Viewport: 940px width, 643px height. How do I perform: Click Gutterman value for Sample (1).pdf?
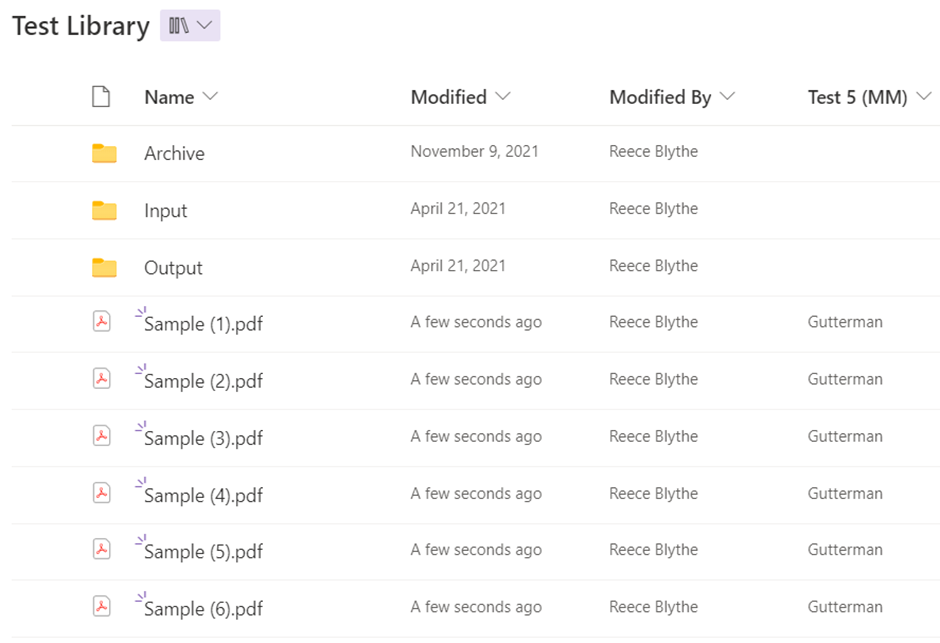pyautogui.click(x=845, y=322)
